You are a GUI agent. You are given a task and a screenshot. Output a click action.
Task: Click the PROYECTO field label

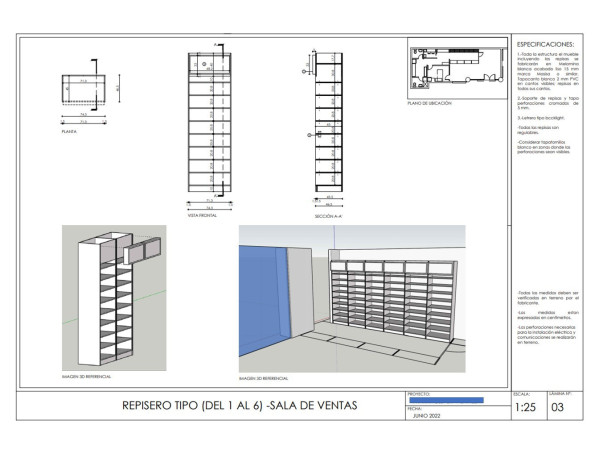pyautogui.click(x=418, y=394)
